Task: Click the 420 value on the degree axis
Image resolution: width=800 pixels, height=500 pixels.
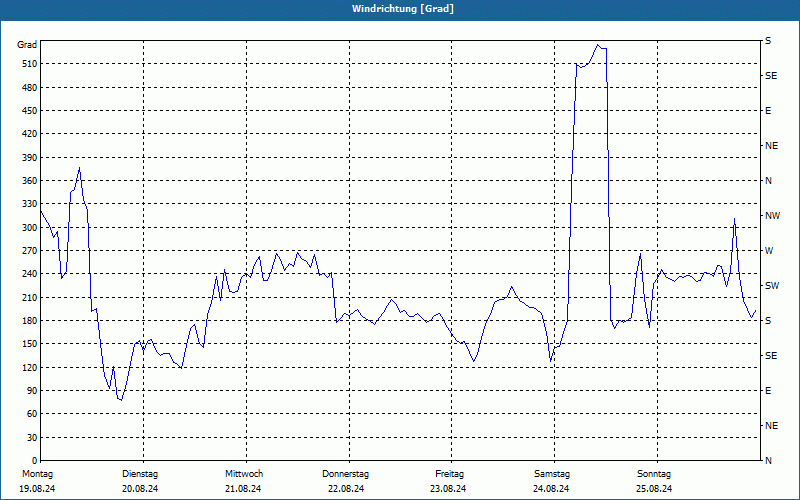Action: 30,134
